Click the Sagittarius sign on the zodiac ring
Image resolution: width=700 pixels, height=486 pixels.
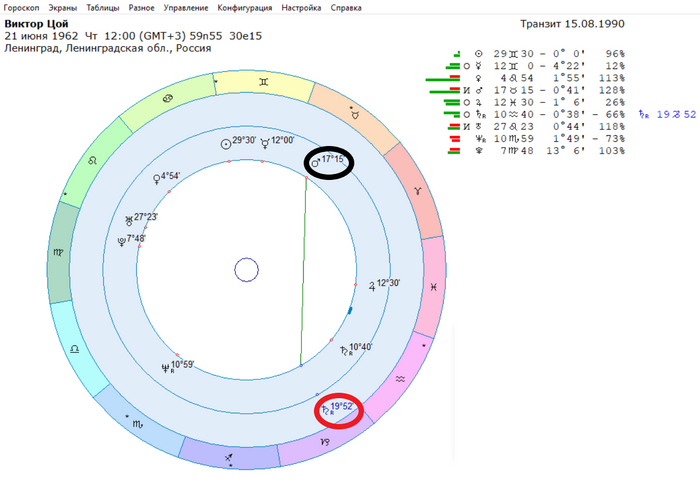[229, 457]
